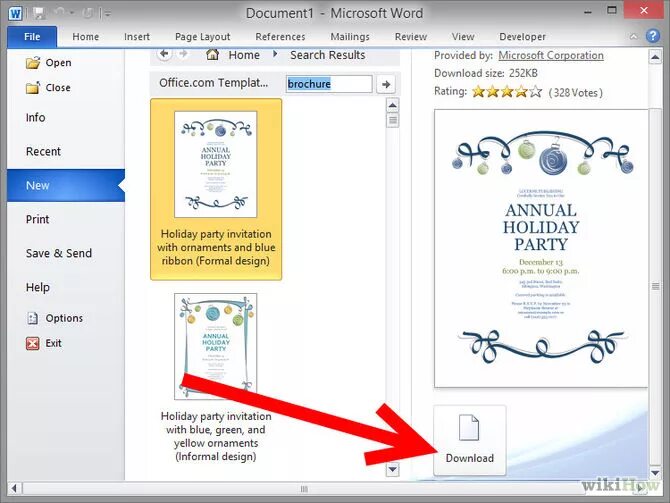Viewport: 670px width, 503px height.
Task: Click horizontal scrollbar left arrow
Action: point(15,488)
